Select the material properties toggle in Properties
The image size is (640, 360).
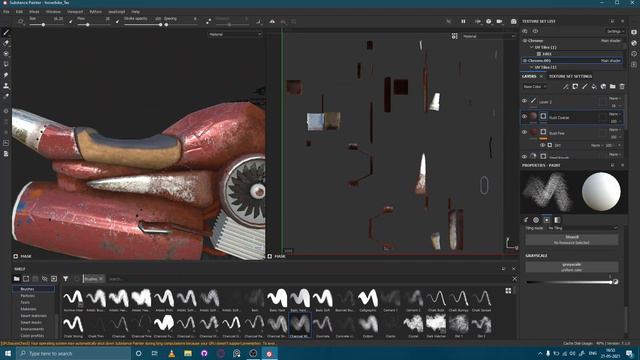pyautogui.click(x=557, y=220)
